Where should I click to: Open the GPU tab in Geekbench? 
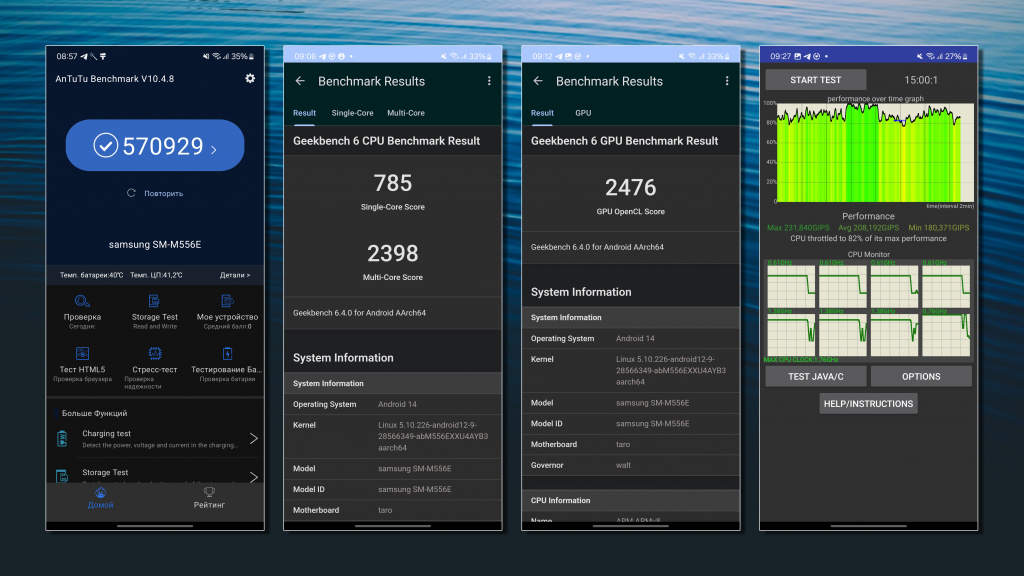[x=583, y=113]
